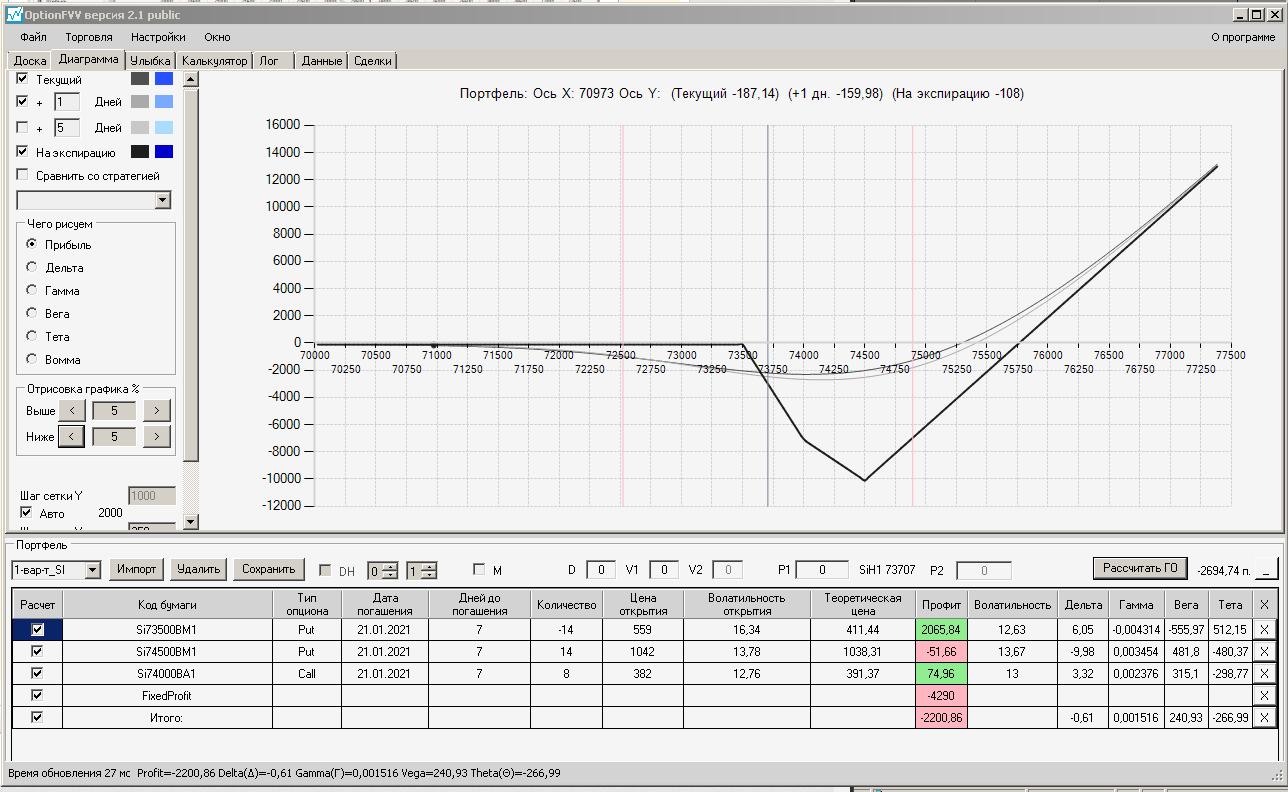Open the Настройки menu
Image resolution: width=1288 pixels, height=792 pixels.
pos(158,37)
